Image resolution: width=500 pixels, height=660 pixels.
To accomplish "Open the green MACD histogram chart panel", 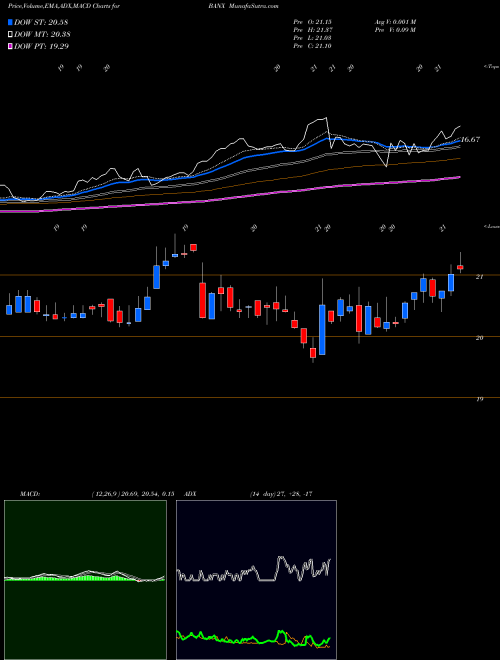I will pos(85,580).
